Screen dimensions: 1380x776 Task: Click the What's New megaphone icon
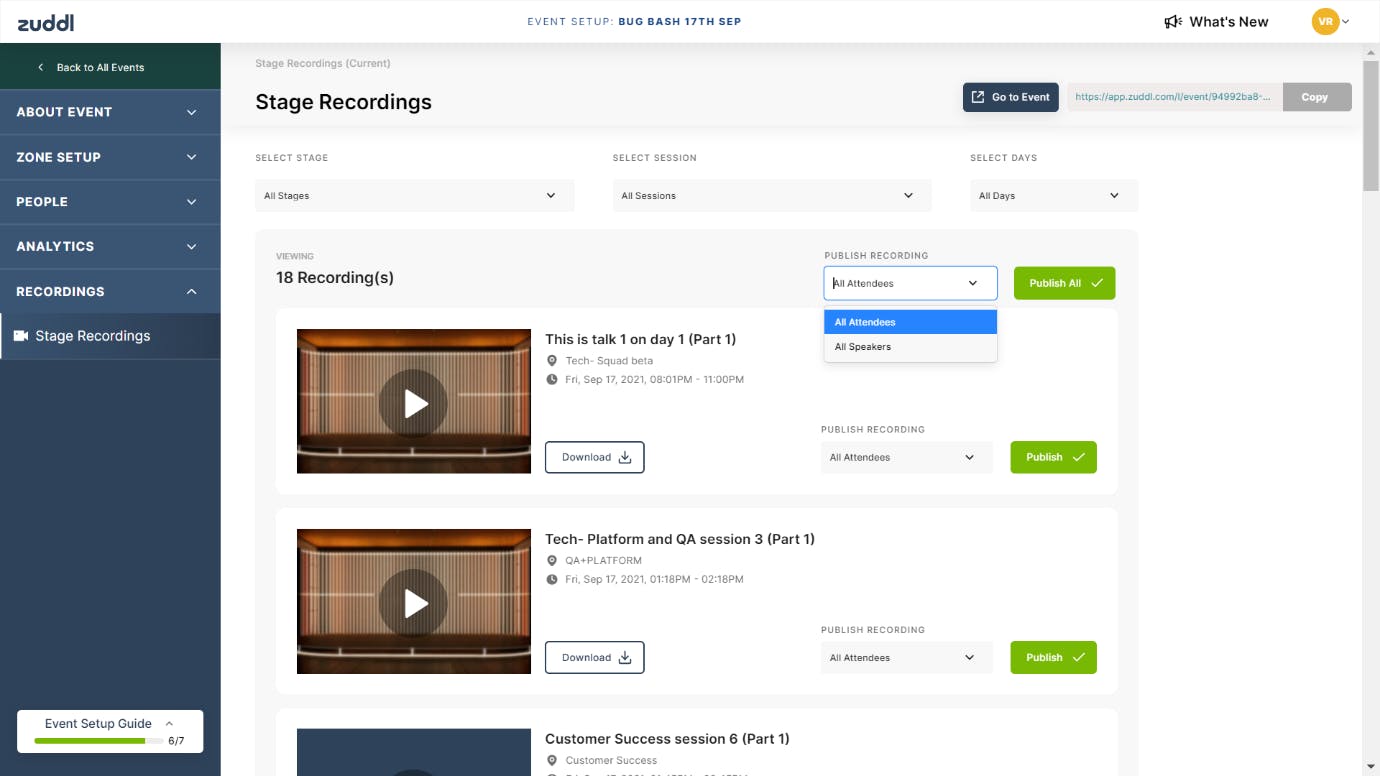[x=1173, y=22]
